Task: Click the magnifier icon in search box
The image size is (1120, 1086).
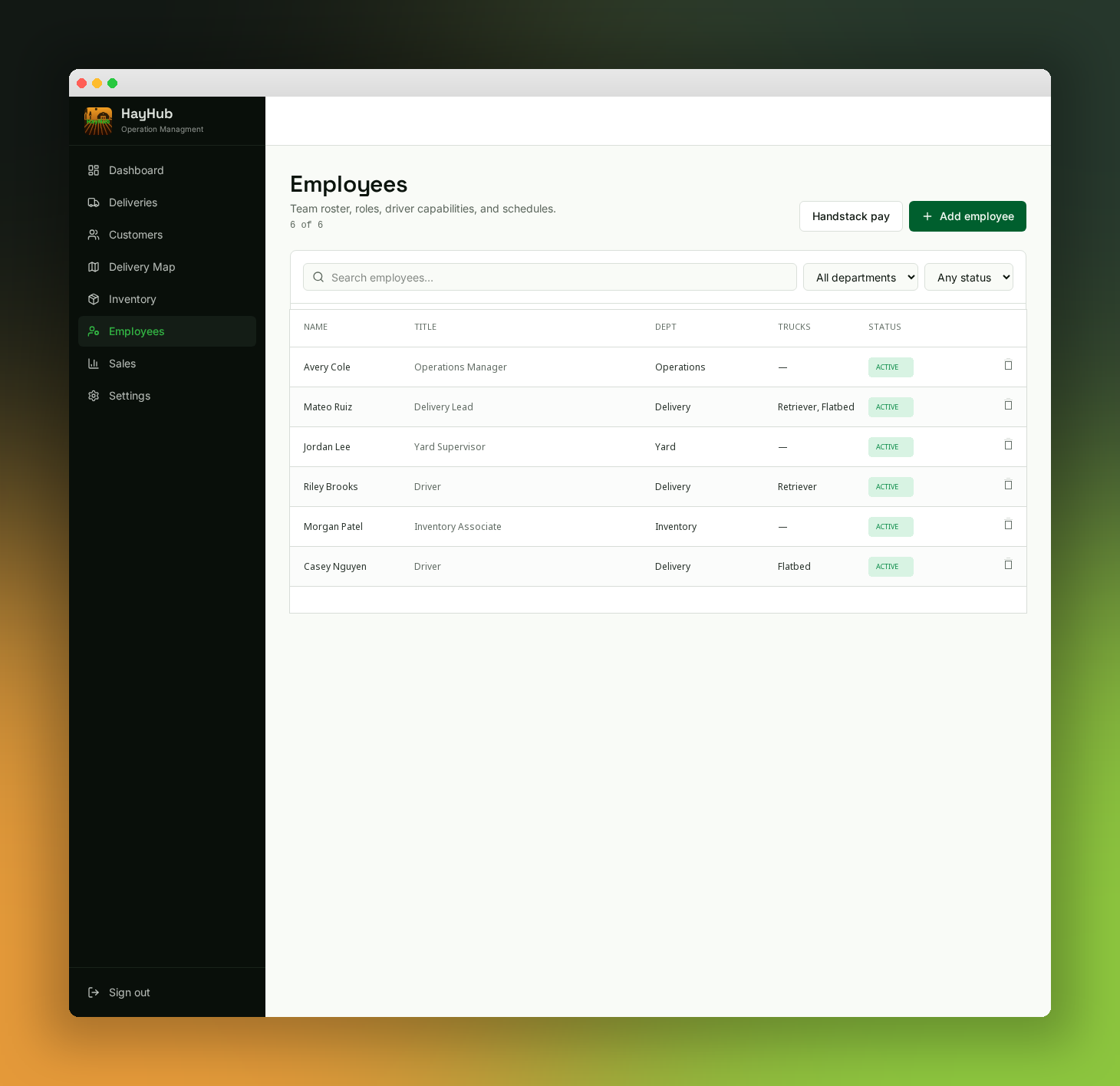Action: coord(318,277)
